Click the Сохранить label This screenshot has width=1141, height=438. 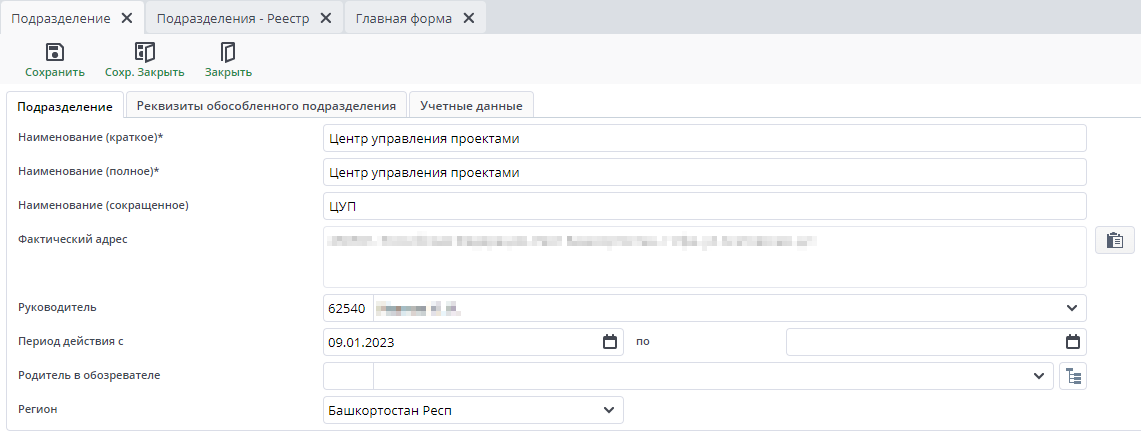click(55, 72)
